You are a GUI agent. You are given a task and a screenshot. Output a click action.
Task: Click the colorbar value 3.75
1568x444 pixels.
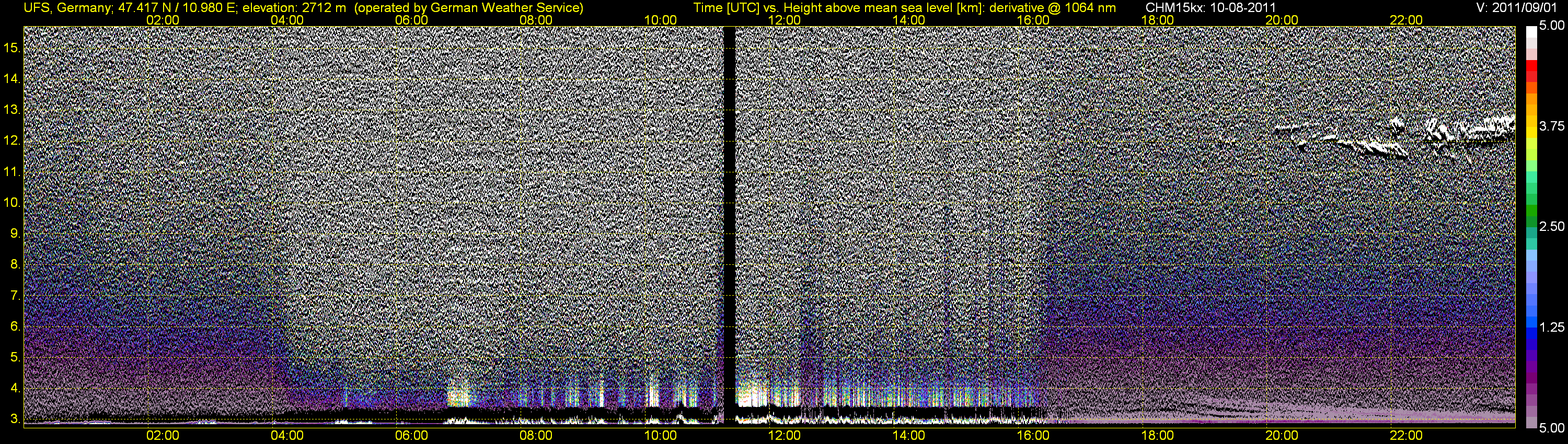click(1552, 126)
